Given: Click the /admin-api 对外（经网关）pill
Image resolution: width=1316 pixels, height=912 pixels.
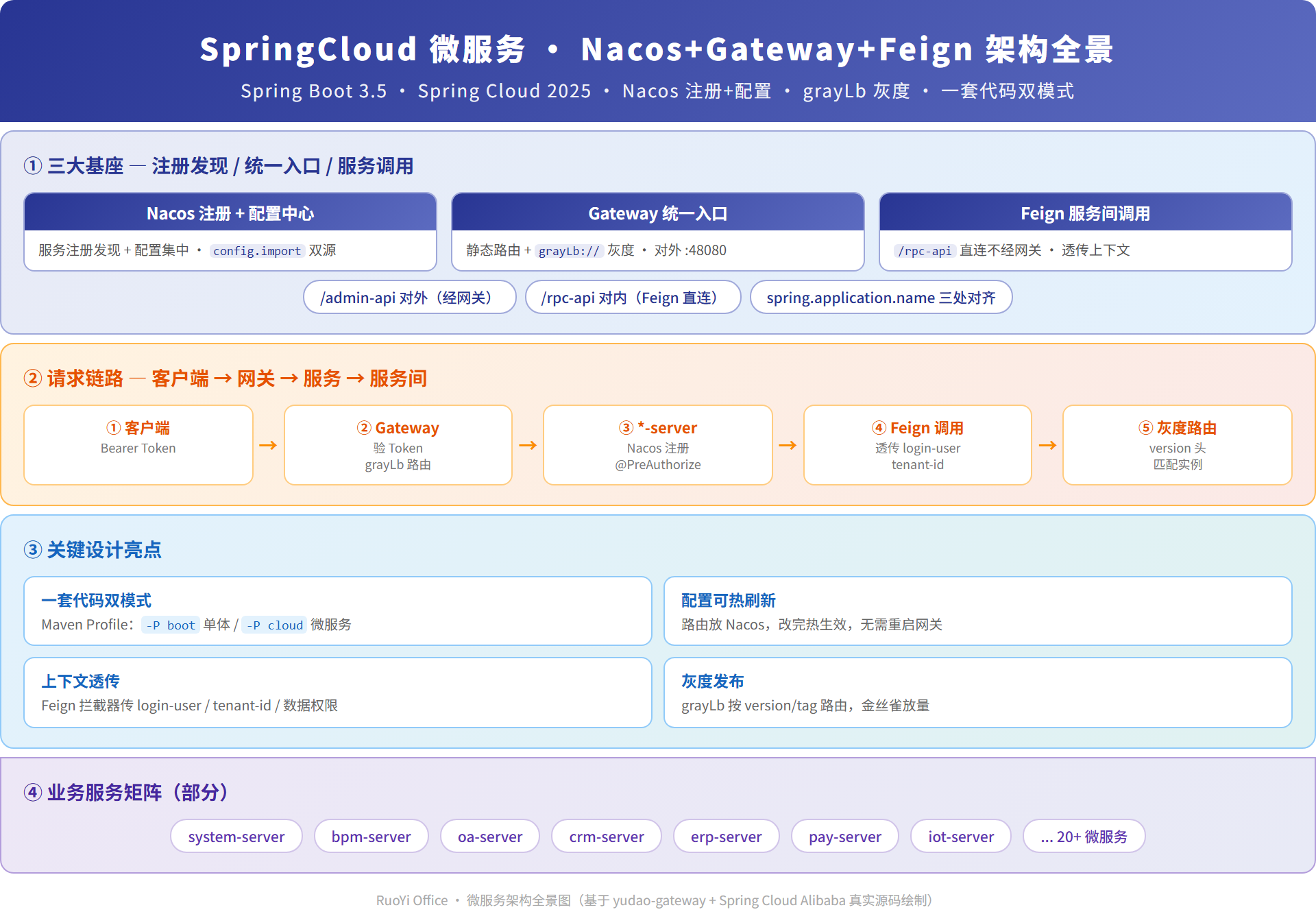Looking at the screenshot, I should pos(410,298).
